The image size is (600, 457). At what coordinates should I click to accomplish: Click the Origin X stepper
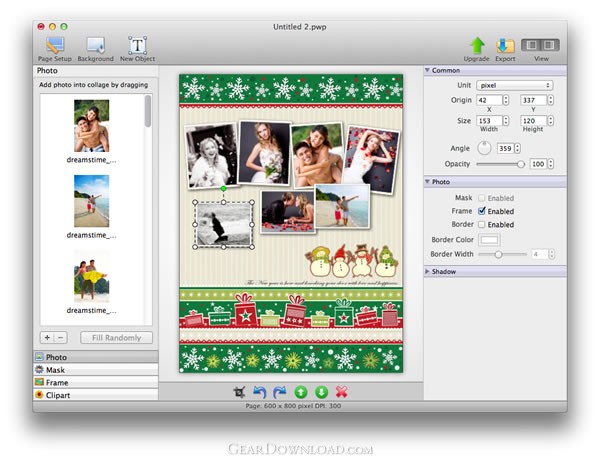[x=505, y=100]
